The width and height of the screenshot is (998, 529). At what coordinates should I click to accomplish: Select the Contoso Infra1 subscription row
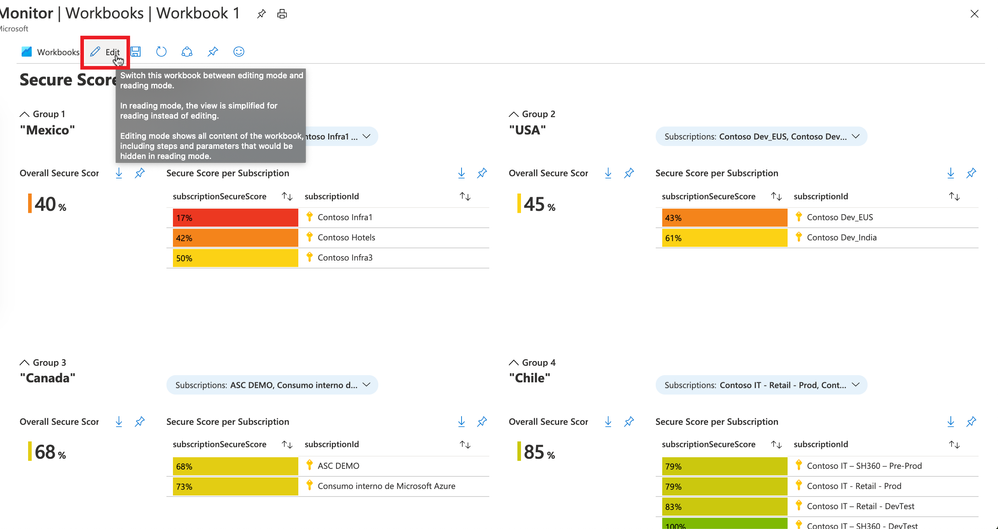[328, 218]
